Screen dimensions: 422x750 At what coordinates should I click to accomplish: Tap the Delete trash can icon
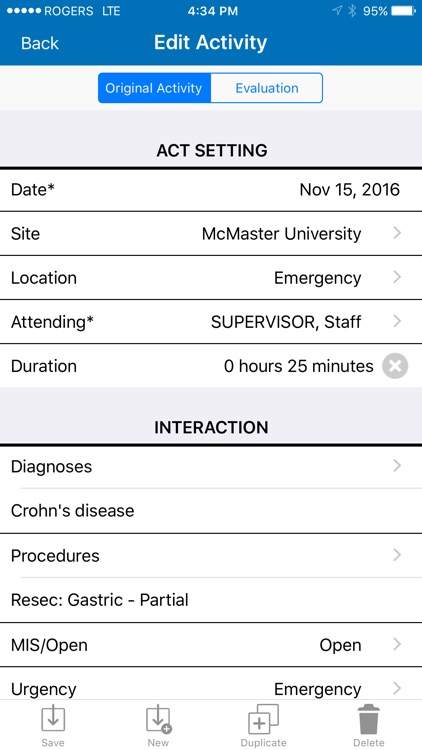pos(368,719)
